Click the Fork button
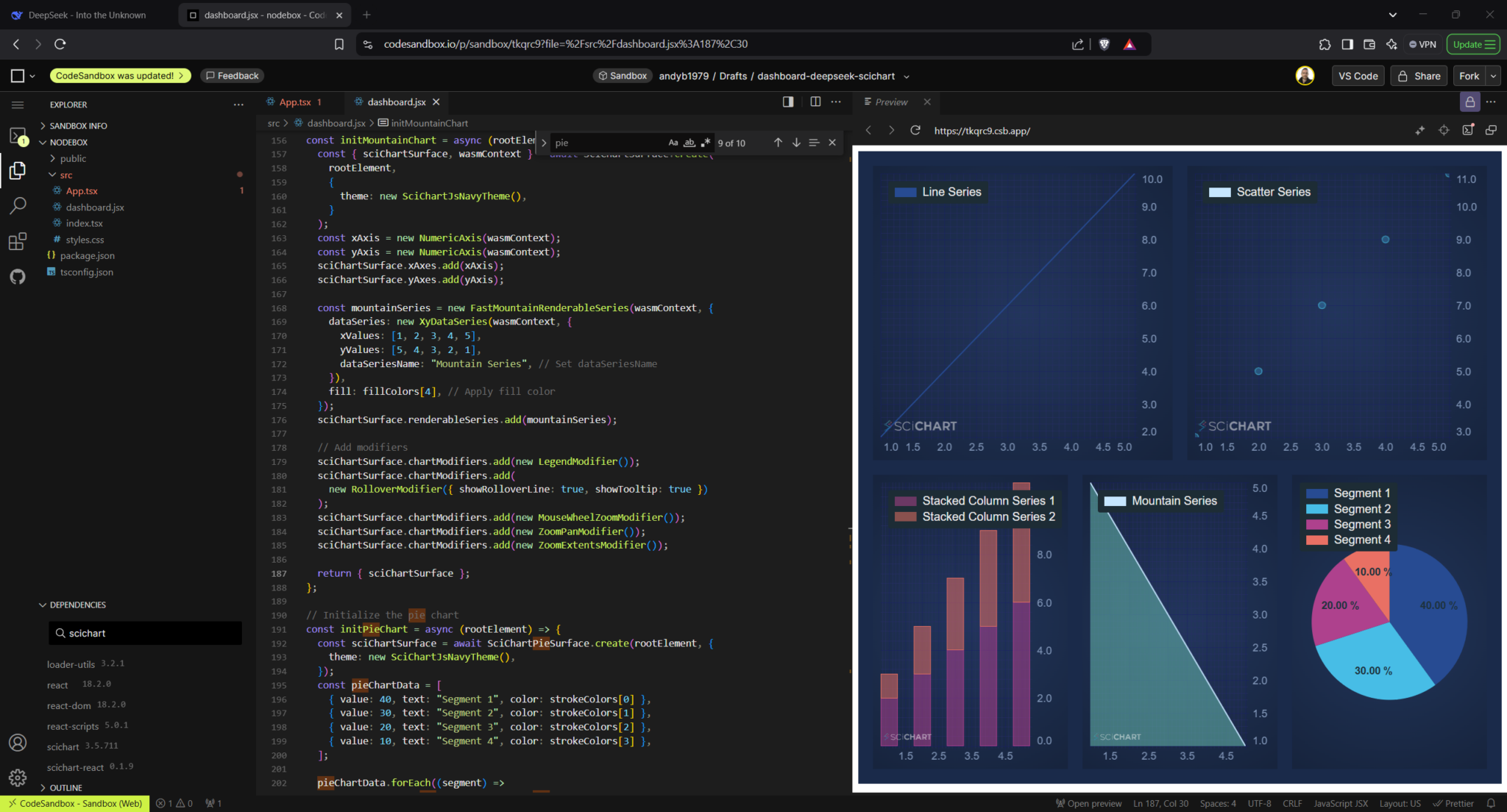 [x=1469, y=76]
